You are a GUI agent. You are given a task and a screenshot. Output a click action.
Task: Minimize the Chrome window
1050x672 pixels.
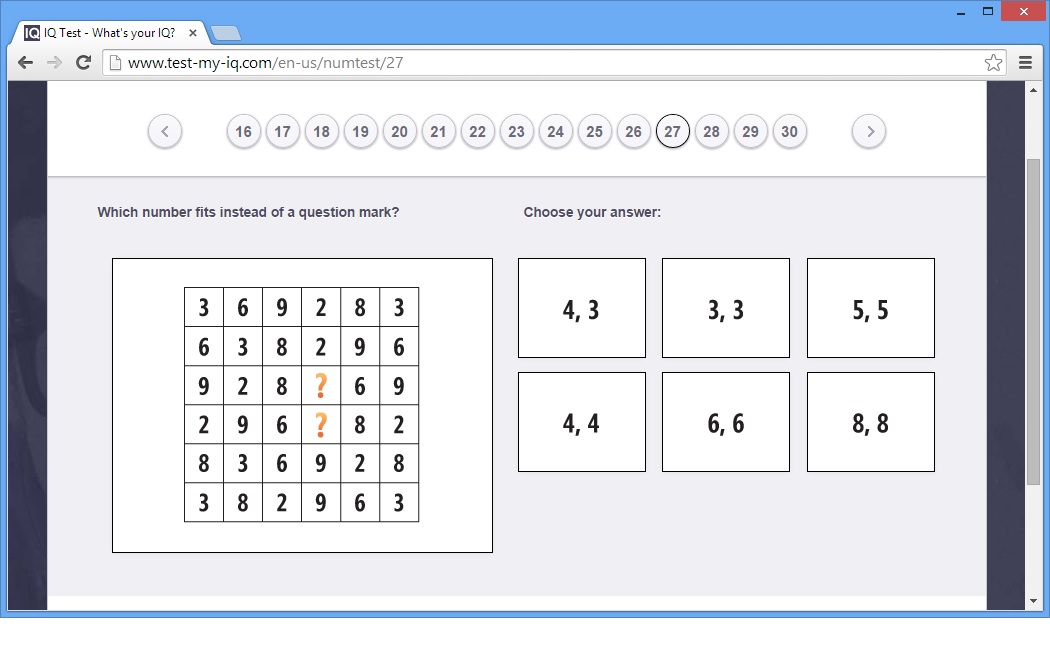[x=961, y=11]
